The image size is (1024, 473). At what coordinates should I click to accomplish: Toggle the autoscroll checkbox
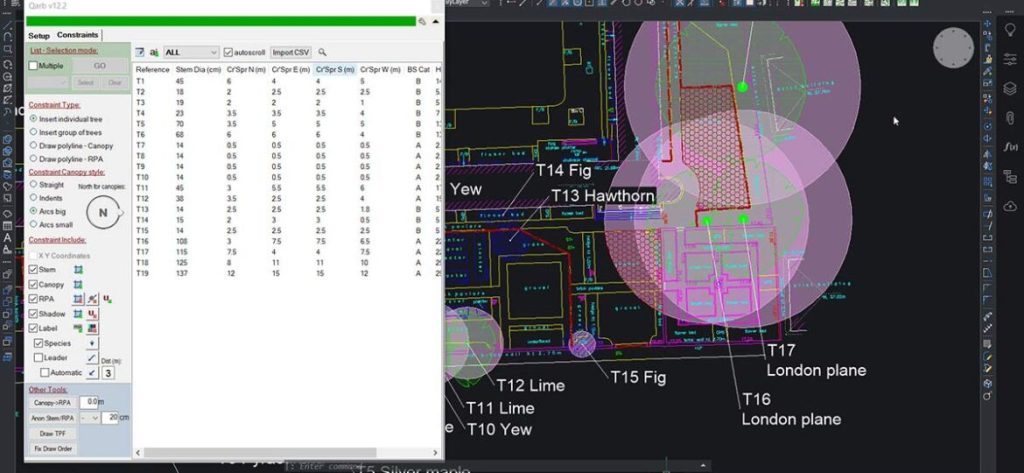point(228,52)
